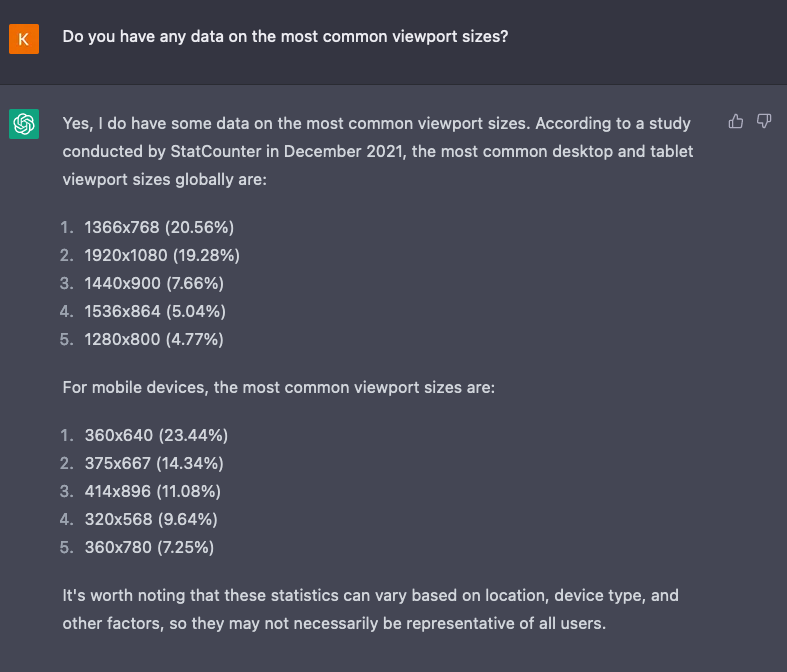Select the 1536x864 (5.04%) entry

pos(154,311)
